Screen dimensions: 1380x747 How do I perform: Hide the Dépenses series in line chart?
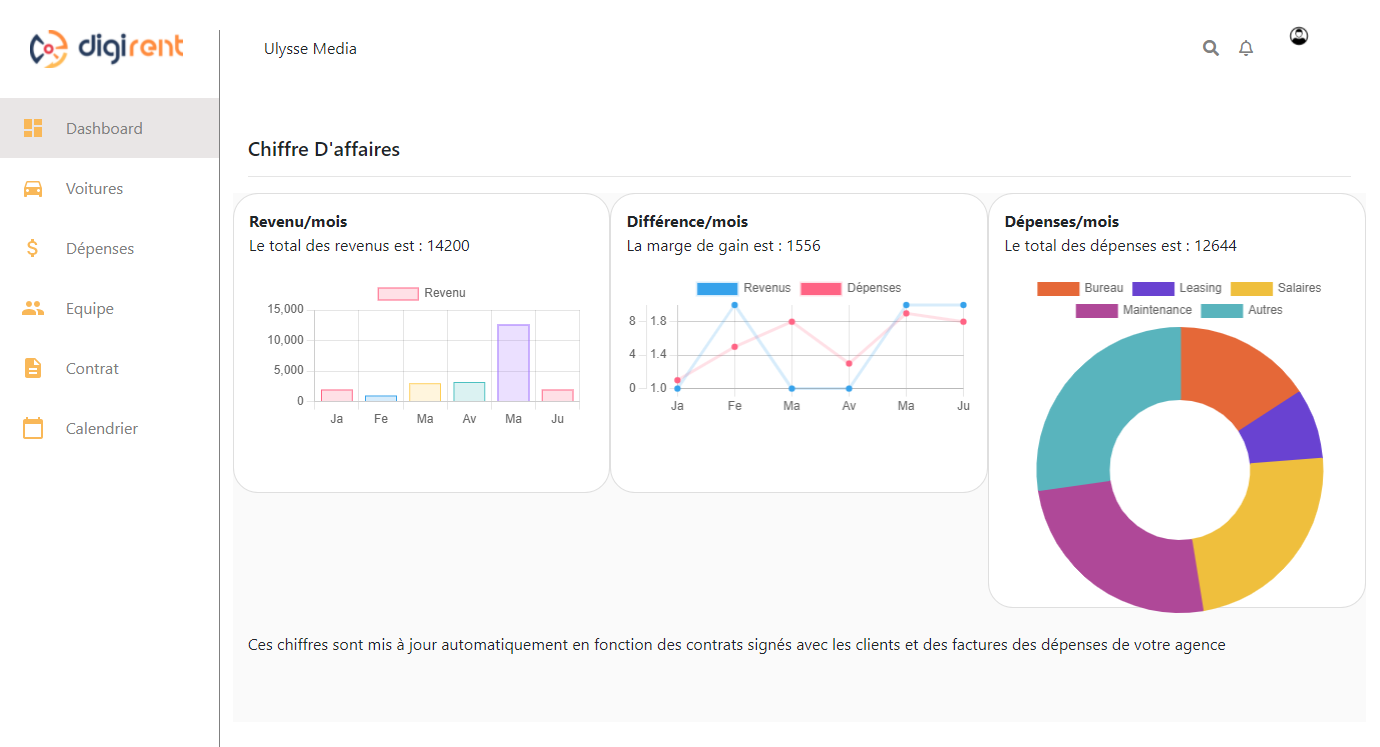pyautogui.click(x=850, y=288)
